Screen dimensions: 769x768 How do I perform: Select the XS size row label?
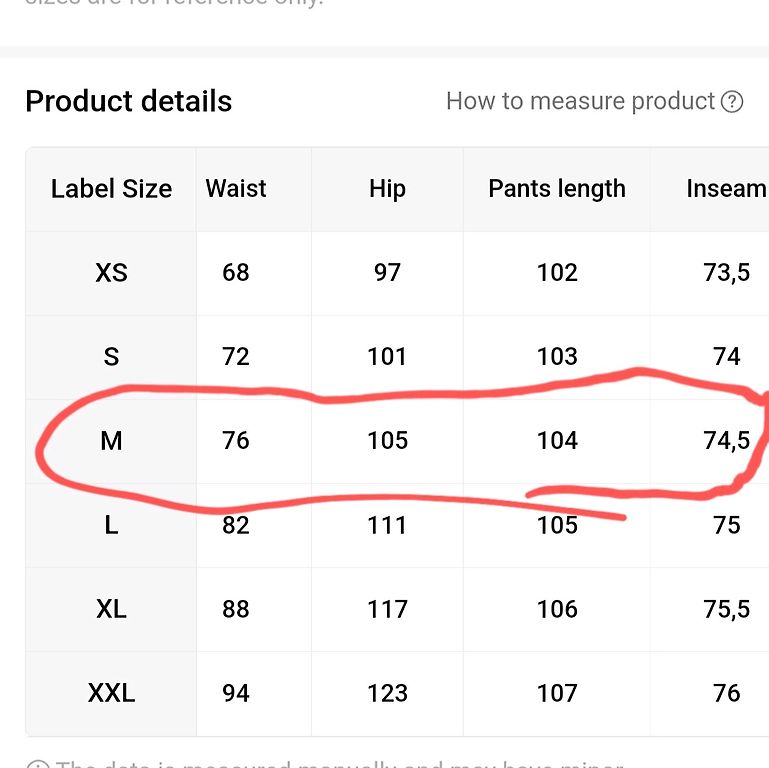111,273
